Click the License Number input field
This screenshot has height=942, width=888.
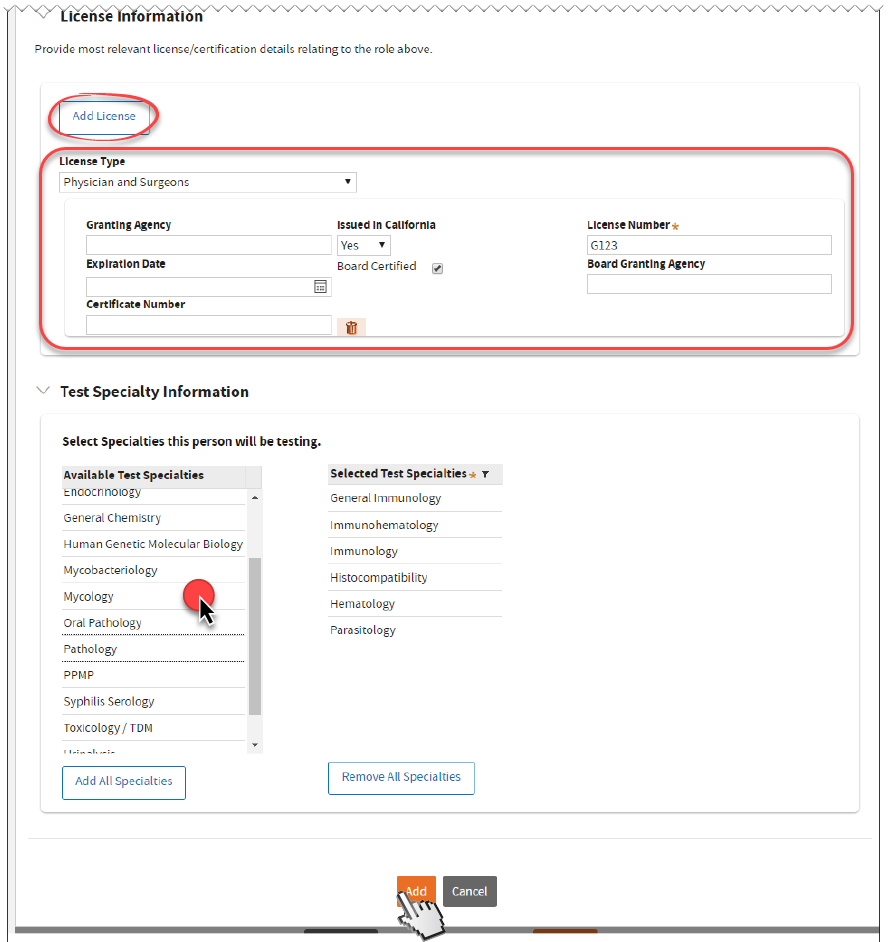(709, 246)
